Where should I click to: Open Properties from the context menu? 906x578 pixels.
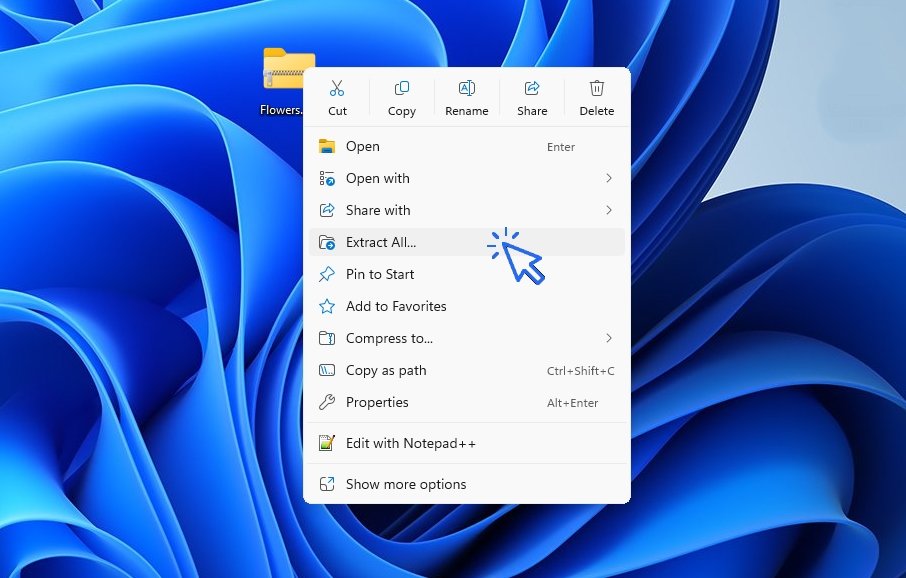tap(377, 402)
